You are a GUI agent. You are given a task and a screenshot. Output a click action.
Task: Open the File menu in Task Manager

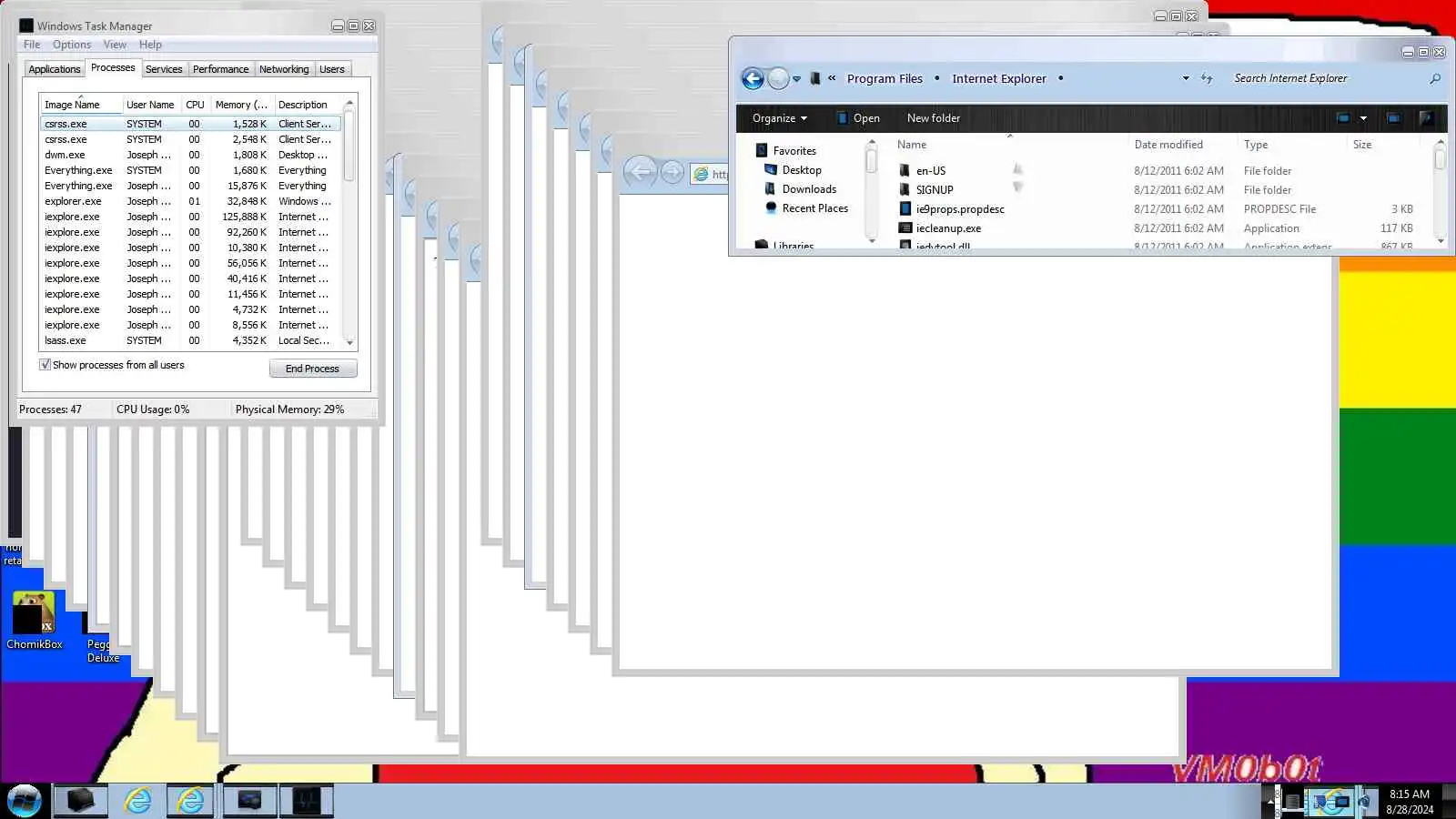(32, 45)
